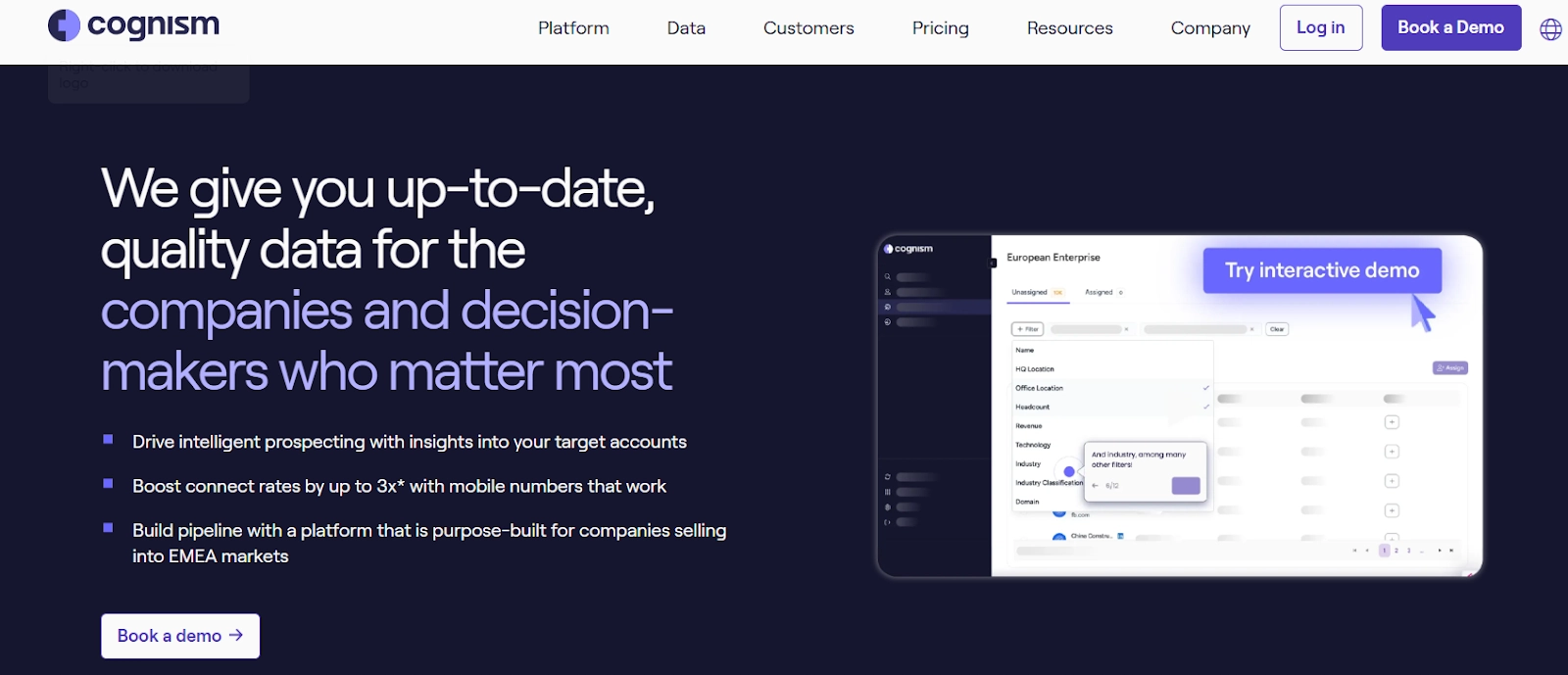Go to page 3 in demo pagination
The height and width of the screenshot is (675, 1568).
point(1409,551)
